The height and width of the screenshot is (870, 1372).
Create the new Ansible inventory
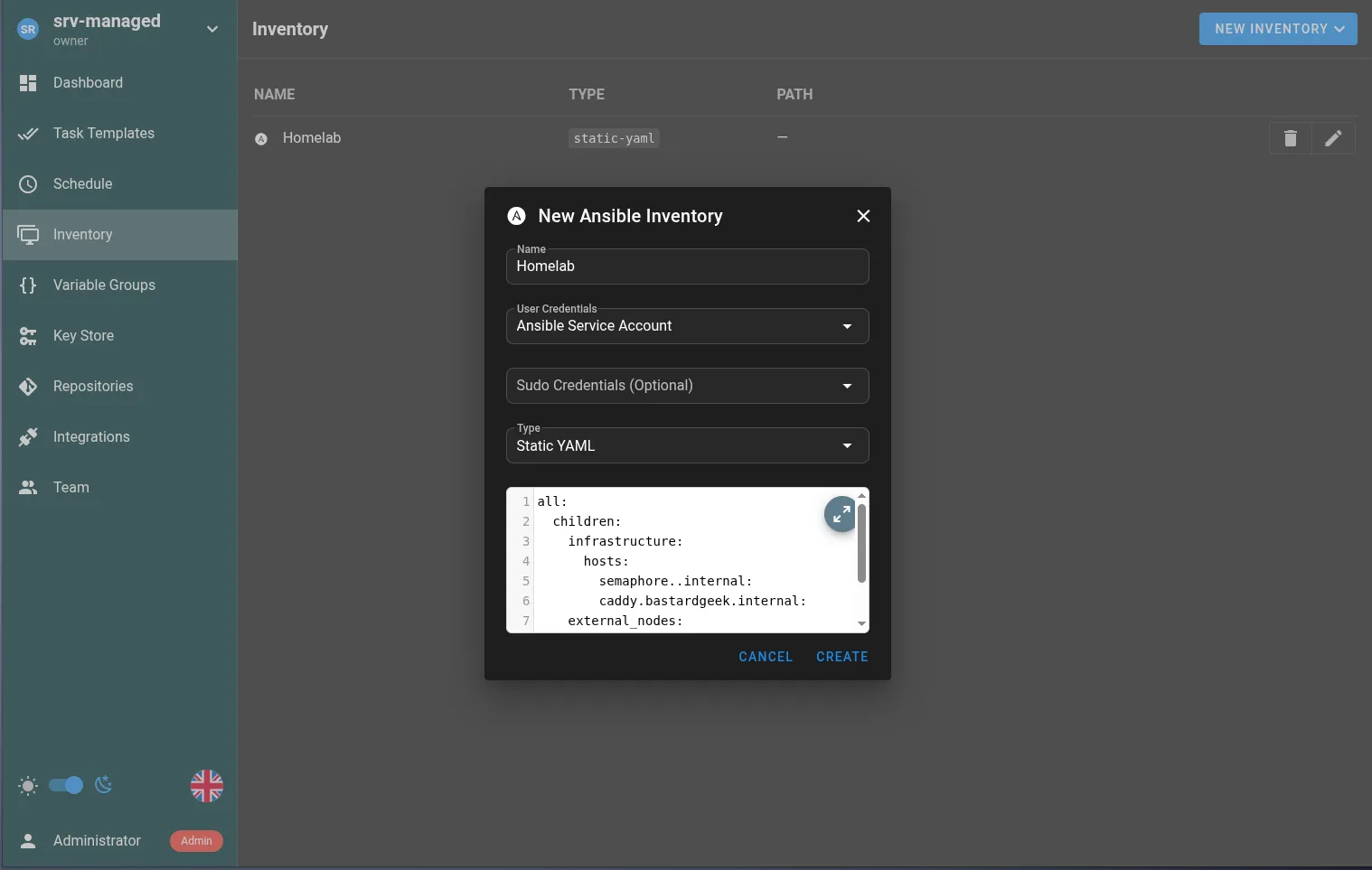[x=841, y=657]
